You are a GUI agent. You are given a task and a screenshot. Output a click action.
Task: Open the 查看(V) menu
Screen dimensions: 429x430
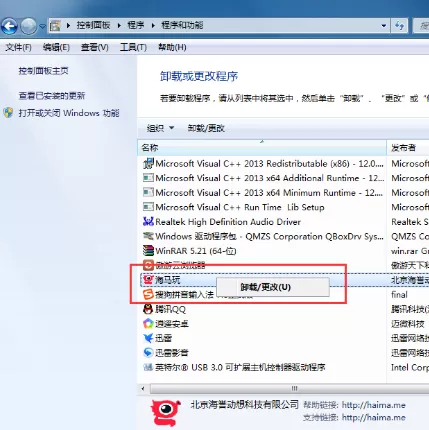pos(95,47)
